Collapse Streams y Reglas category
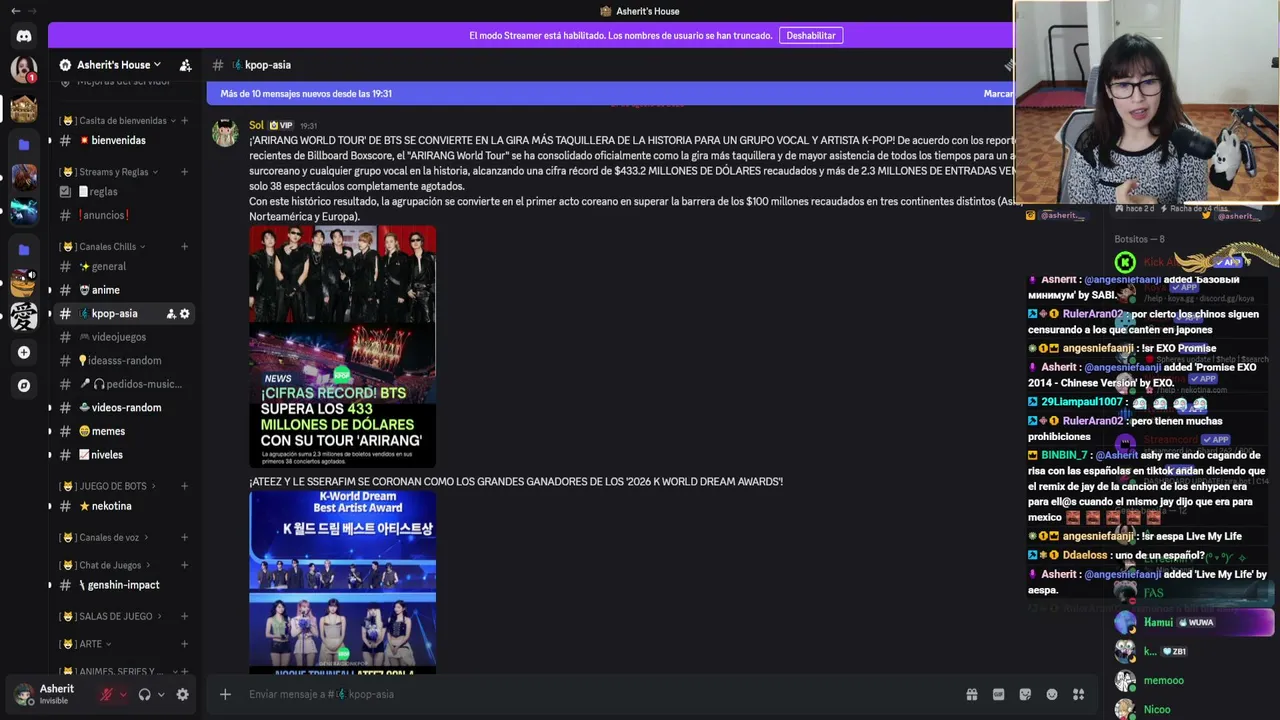The height and width of the screenshot is (720, 1280). click(x=110, y=172)
